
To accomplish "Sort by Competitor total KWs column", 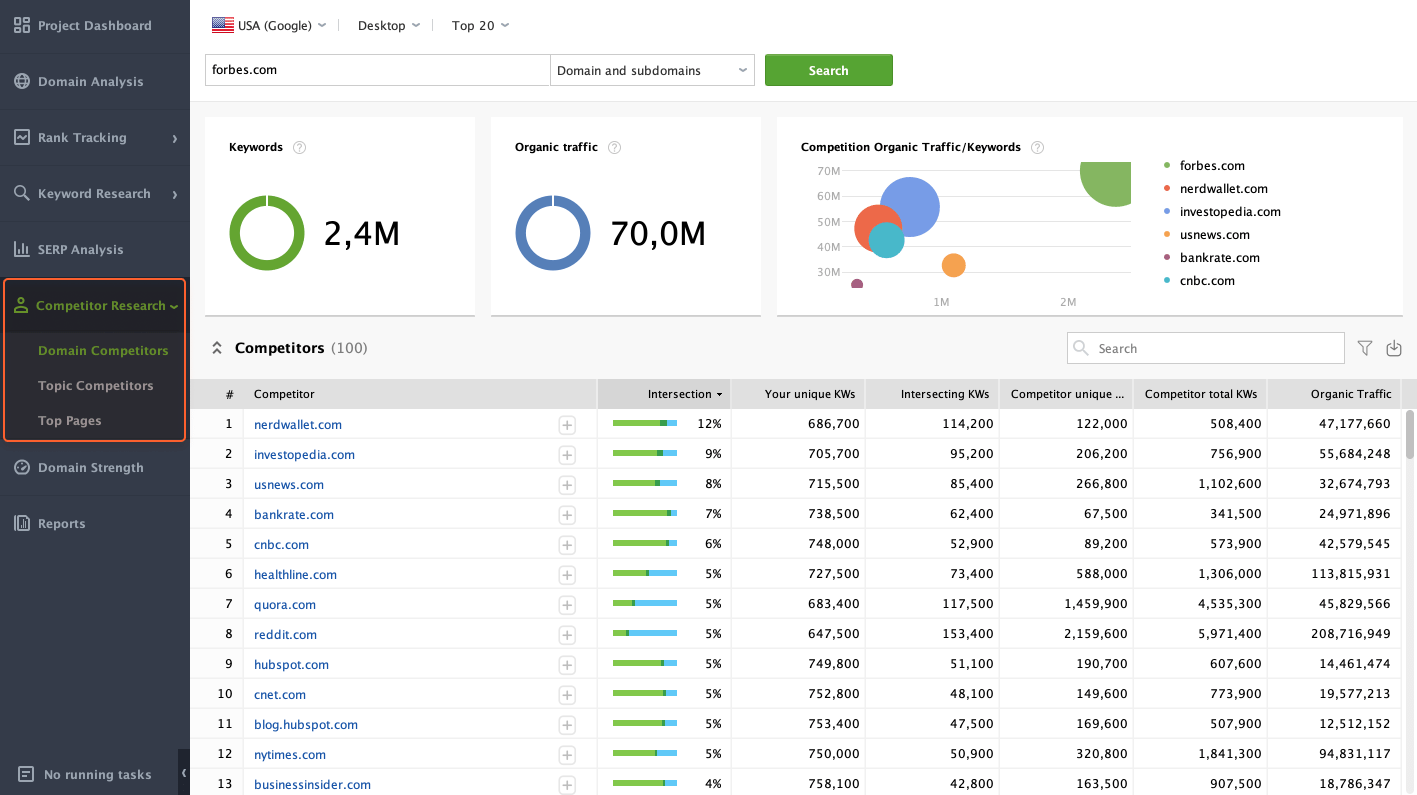I will pyautogui.click(x=1200, y=394).
